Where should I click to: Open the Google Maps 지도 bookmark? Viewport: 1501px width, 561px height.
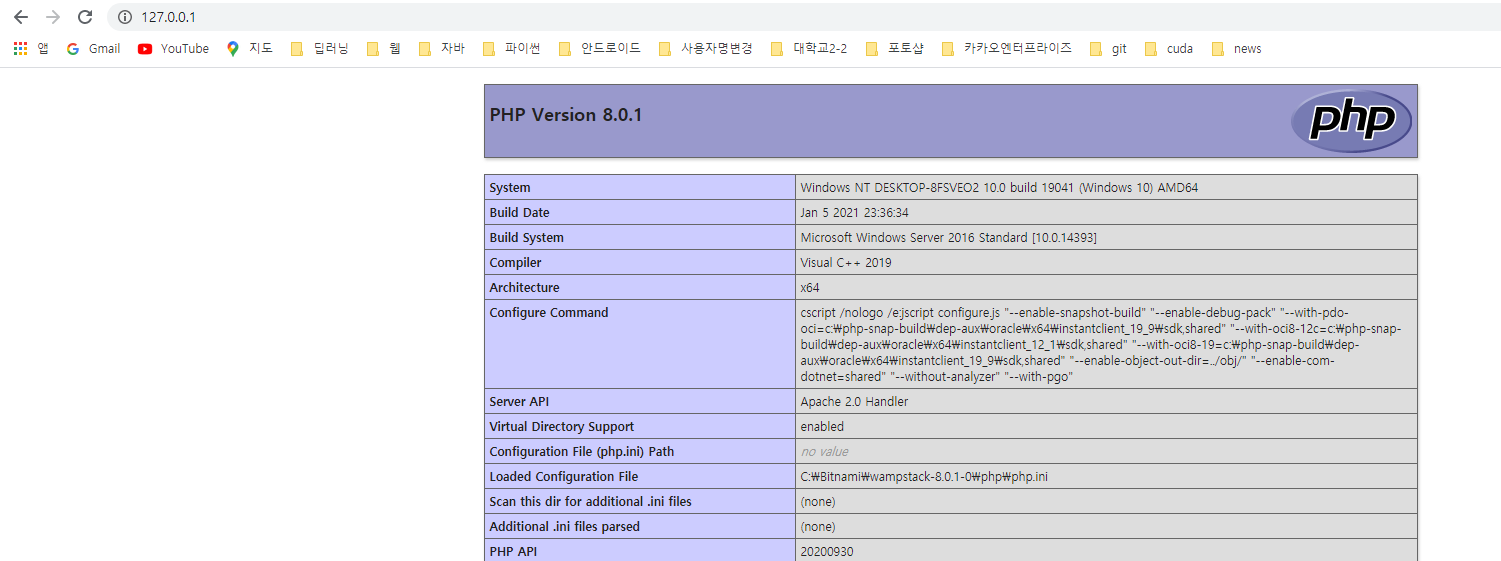click(249, 48)
